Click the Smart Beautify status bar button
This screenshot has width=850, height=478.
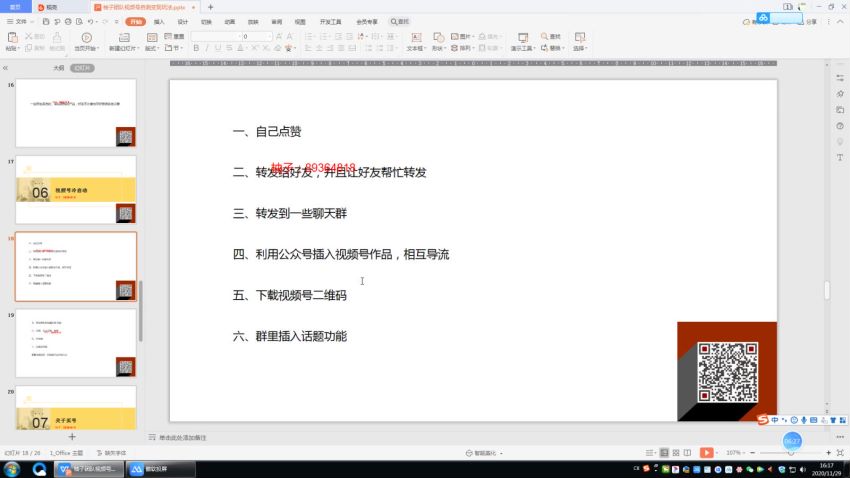coord(484,453)
